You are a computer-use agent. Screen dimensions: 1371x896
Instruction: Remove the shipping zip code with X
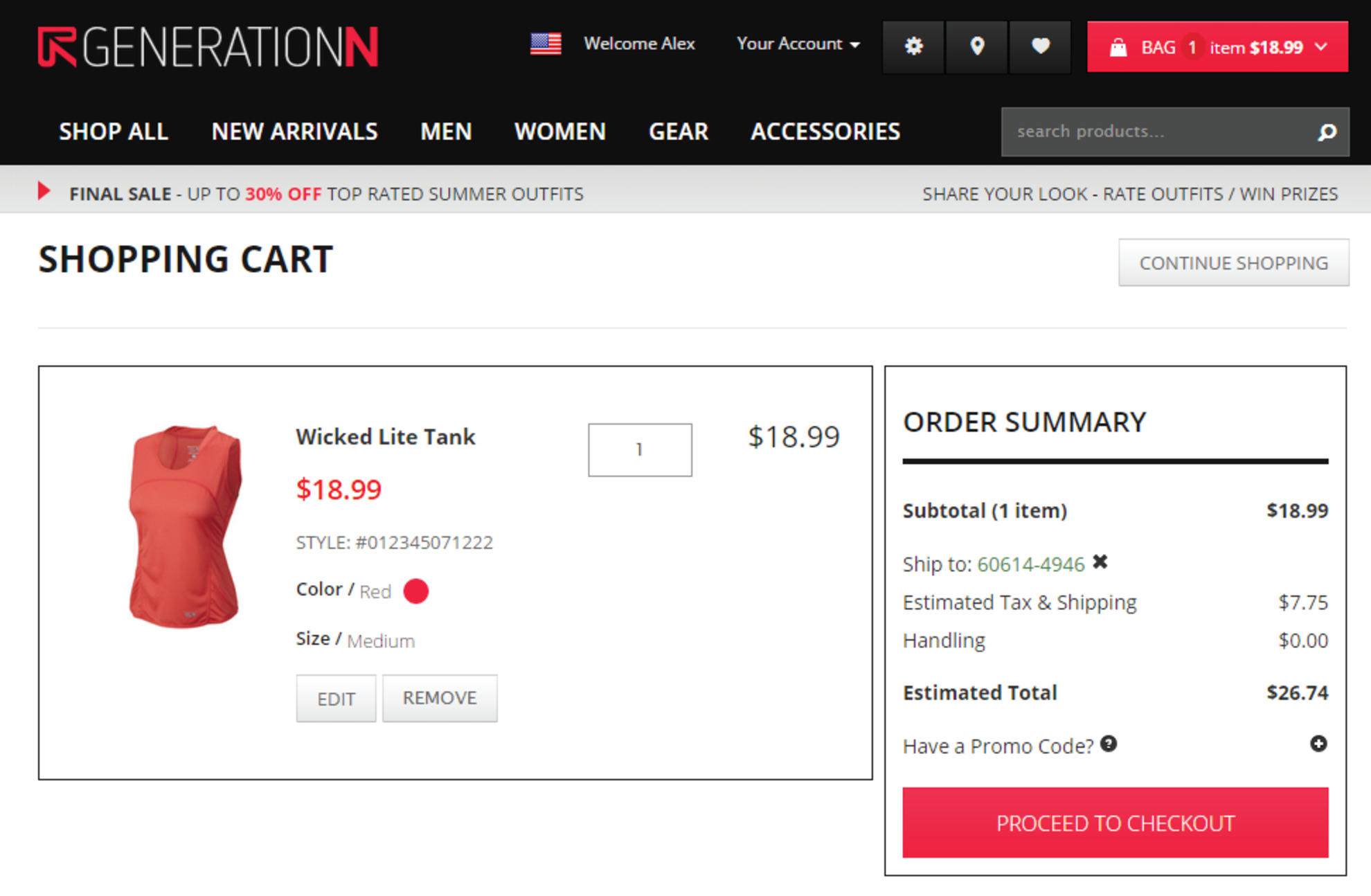(x=1100, y=562)
